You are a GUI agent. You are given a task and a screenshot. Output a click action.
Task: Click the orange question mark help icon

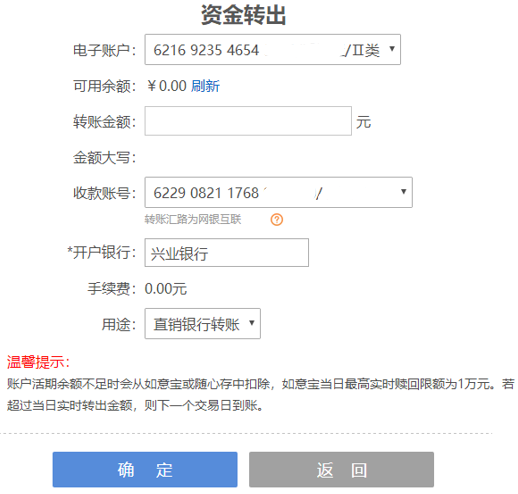click(x=277, y=220)
